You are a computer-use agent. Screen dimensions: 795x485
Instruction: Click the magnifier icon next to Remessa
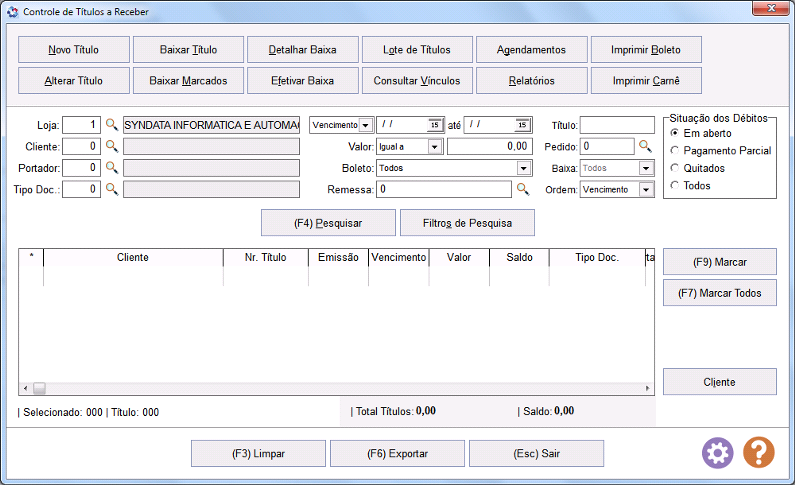[522, 188]
